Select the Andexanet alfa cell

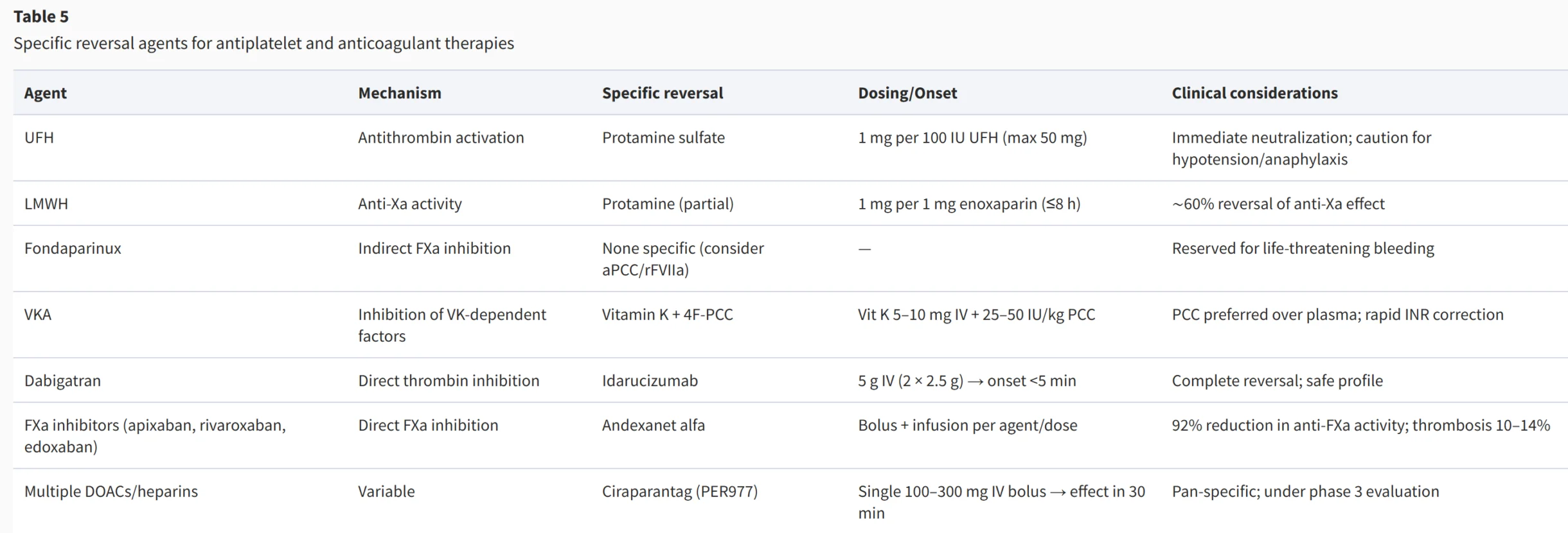(654, 424)
